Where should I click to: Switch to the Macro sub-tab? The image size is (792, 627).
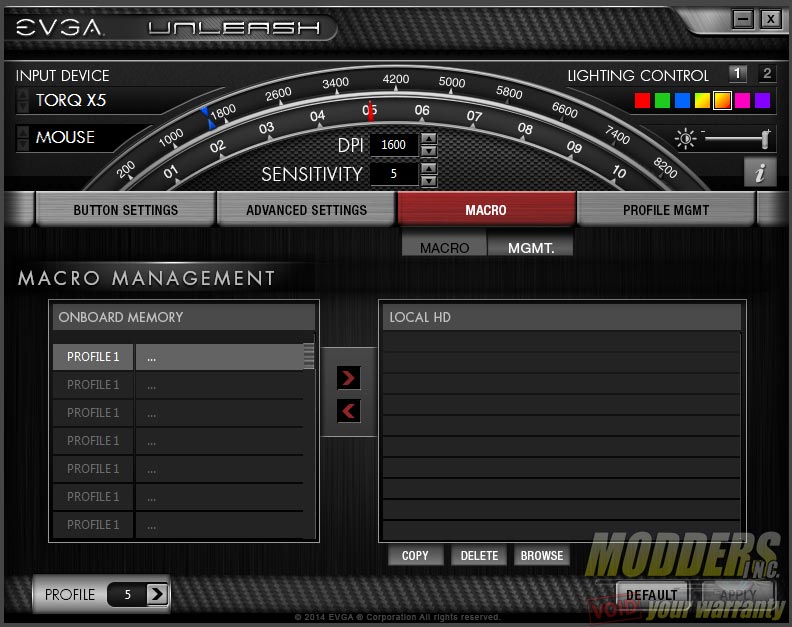click(444, 247)
